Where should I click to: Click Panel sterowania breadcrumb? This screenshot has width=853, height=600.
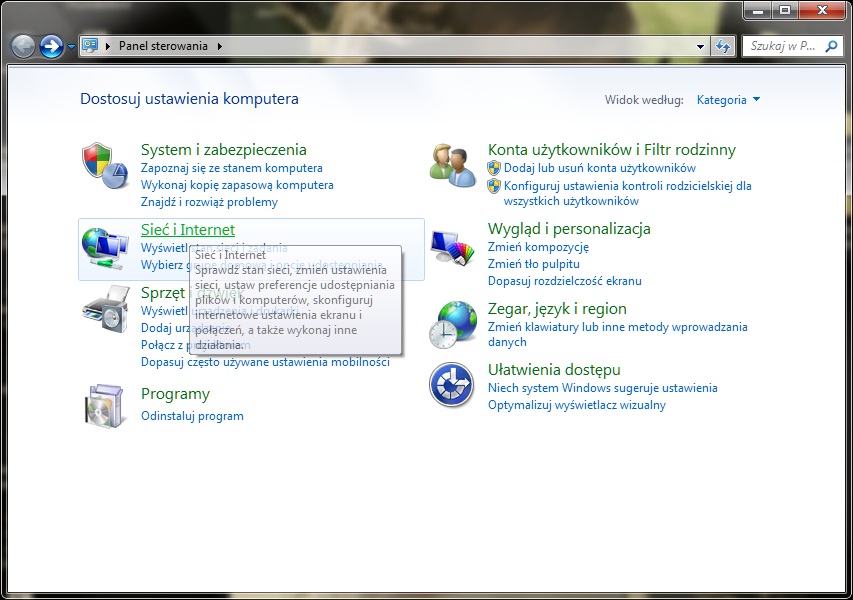pyautogui.click(x=163, y=46)
